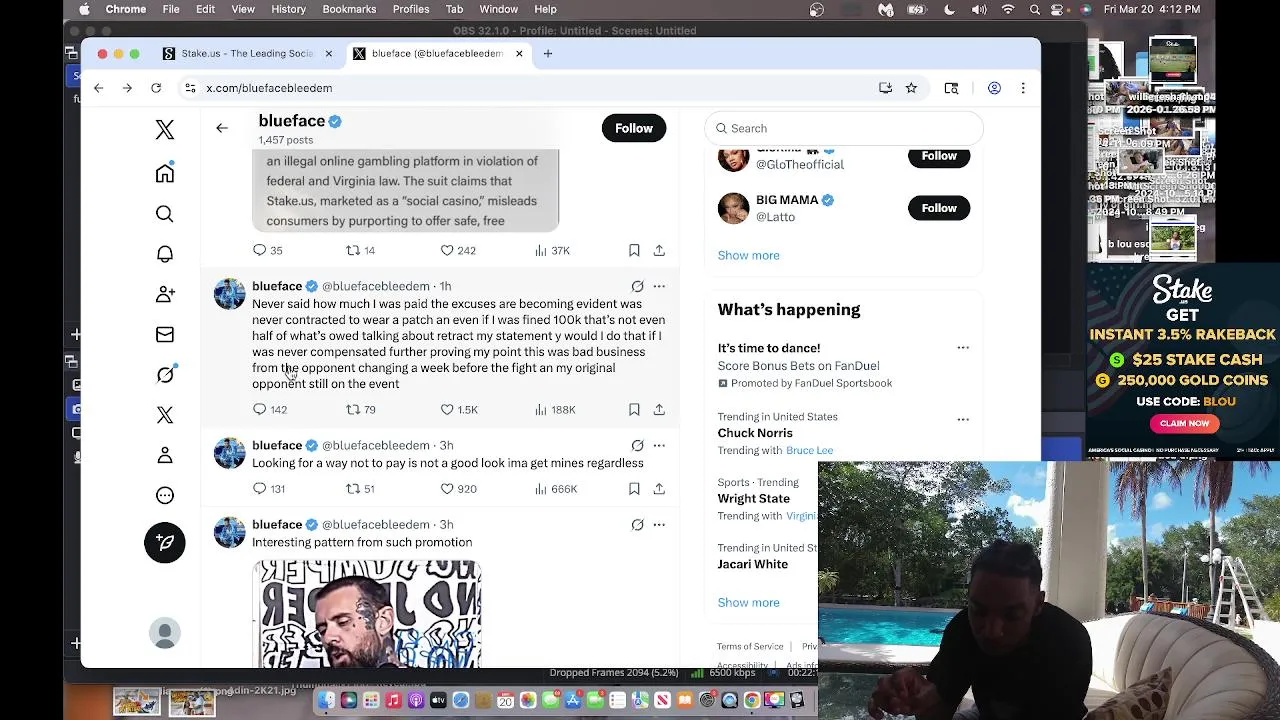This screenshot has width=1280, height=720.
Task: Open Chuck Norris trending topic
Action: (755, 433)
